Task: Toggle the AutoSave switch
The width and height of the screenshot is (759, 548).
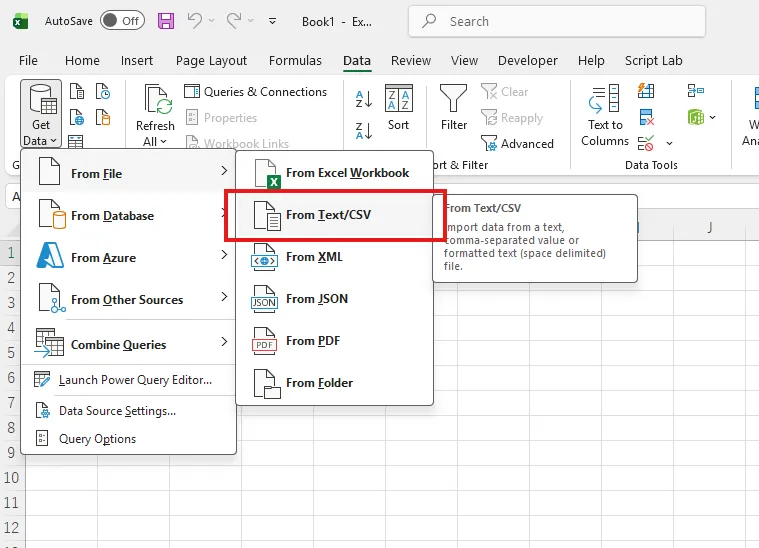Action: [122, 21]
